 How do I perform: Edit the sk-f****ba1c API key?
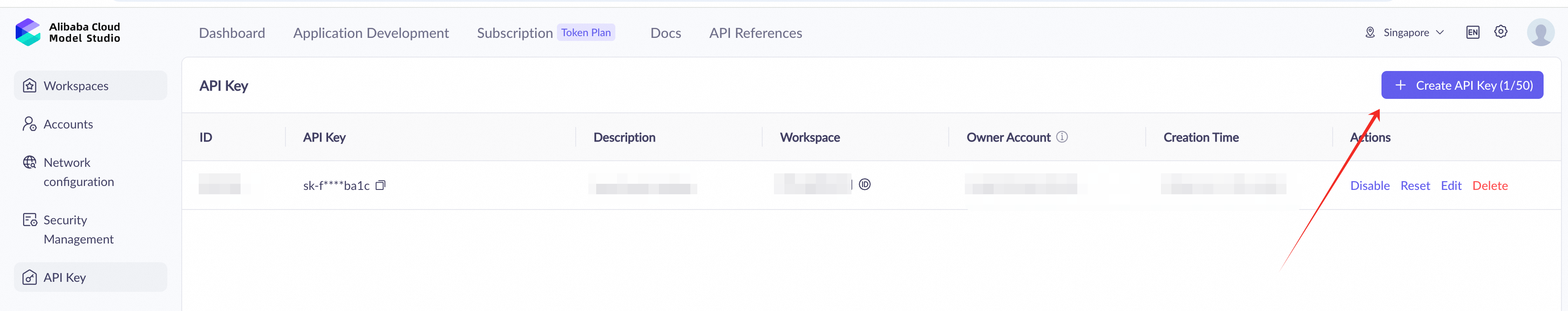(x=1450, y=186)
